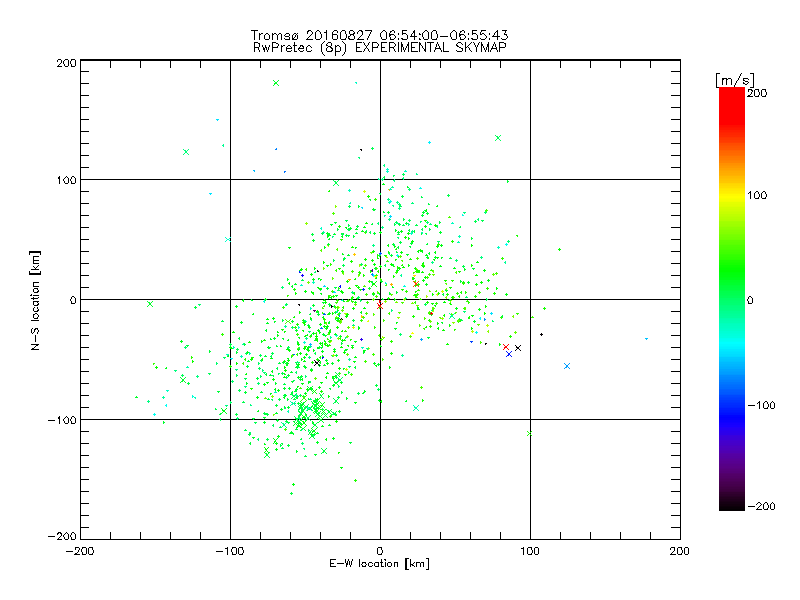800x600 pixels.
Task: Select the RwPretec EXPERIMENTAL SKYMAP subtitle
Action: [x=379, y=48]
